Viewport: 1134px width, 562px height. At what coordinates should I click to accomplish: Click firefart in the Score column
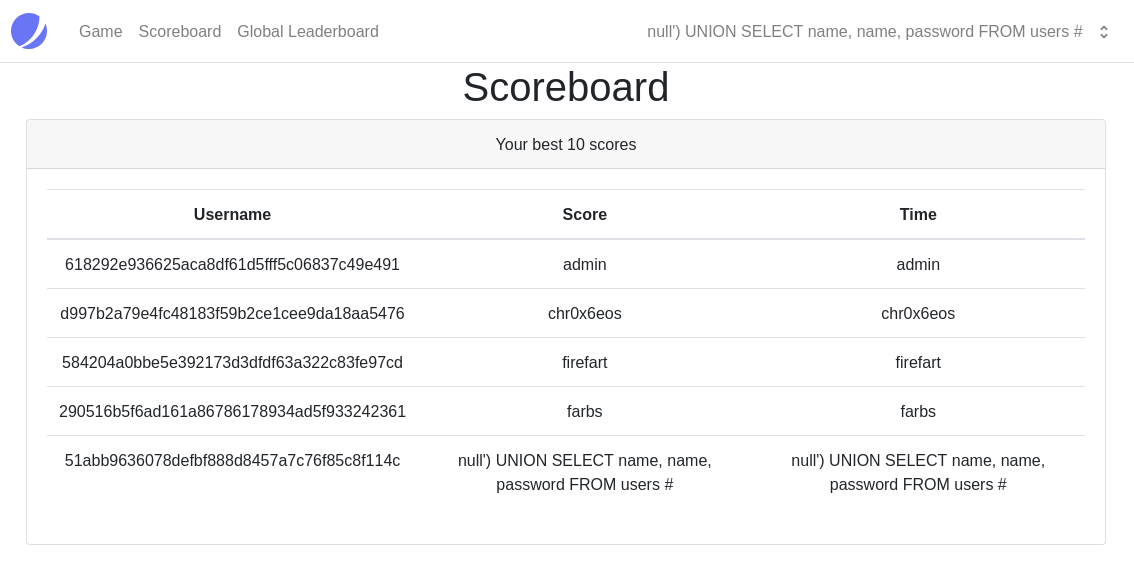click(x=584, y=362)
